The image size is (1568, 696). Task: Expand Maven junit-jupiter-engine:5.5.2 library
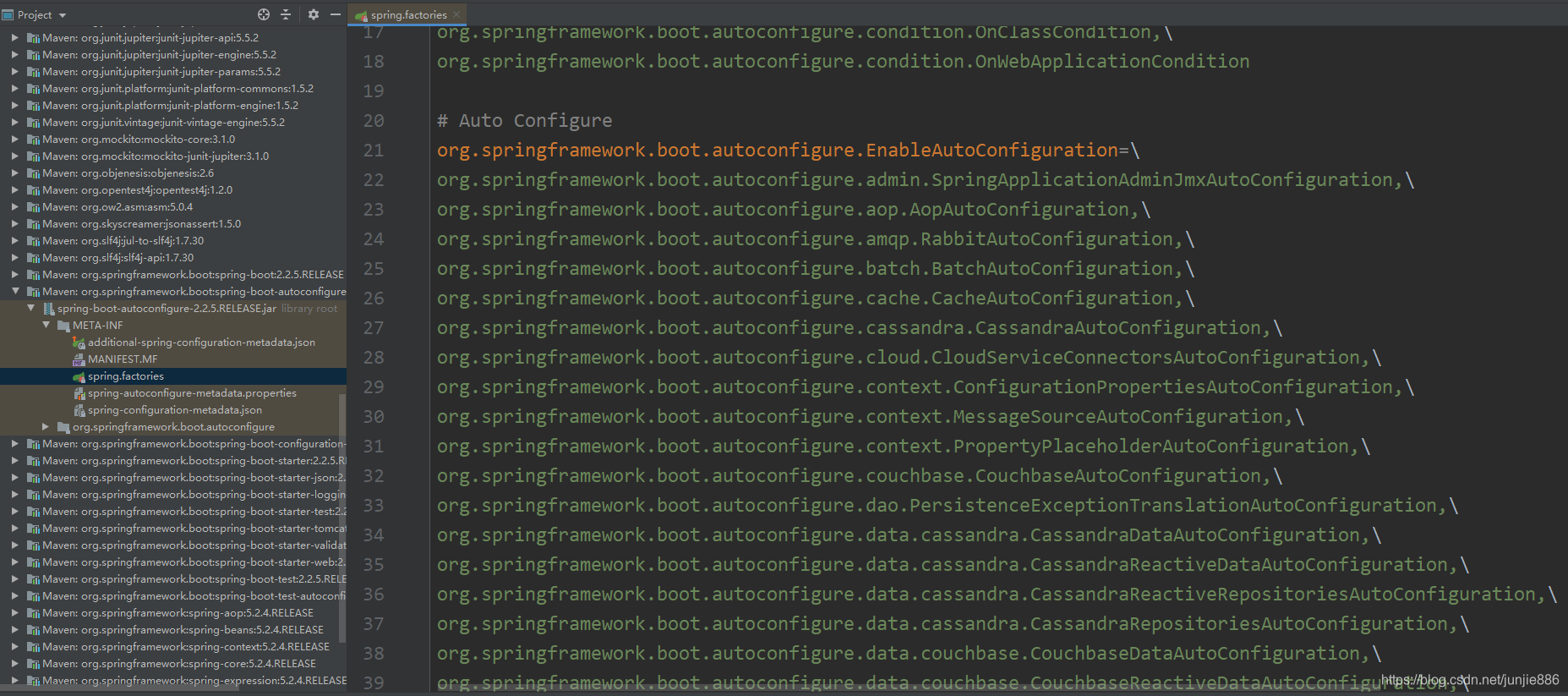click(x=15, y=55)
